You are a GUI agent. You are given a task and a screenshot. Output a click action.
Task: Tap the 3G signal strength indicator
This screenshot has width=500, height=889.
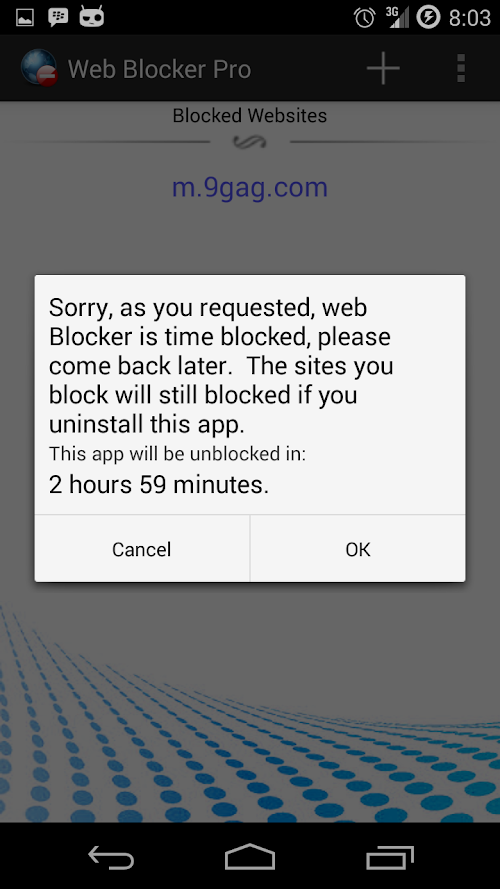coord(397,17)
